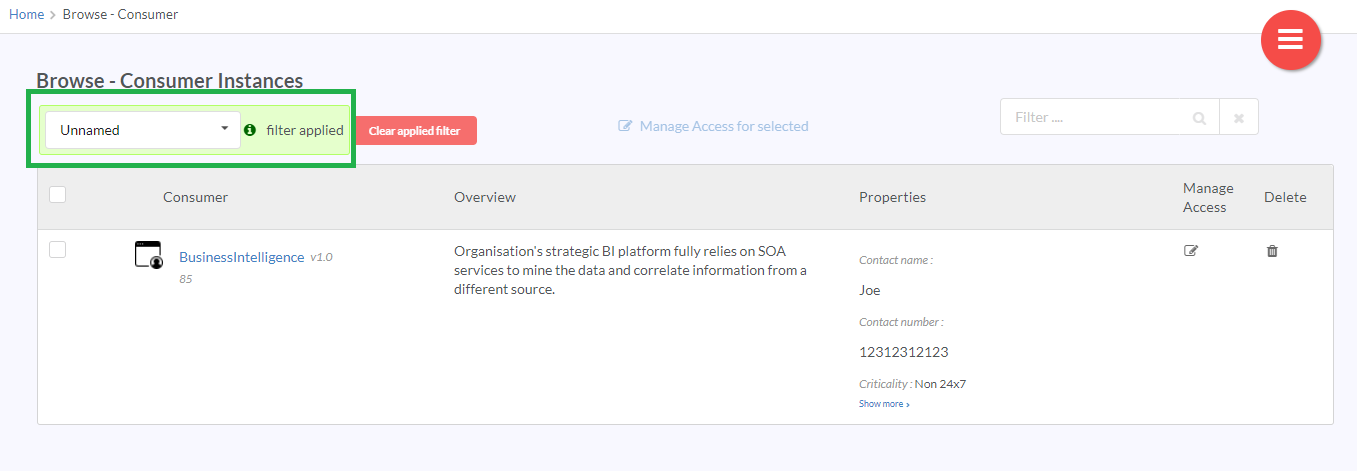Viewport: 1357px width, 471px height.
Task: Click Clear applied filter button
Action: 415,131
